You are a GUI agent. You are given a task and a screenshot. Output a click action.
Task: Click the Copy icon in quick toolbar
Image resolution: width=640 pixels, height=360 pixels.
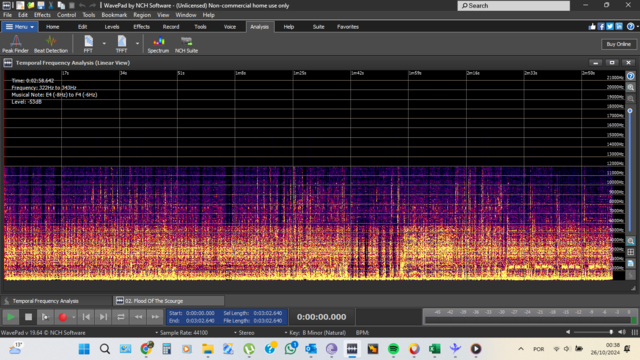pyautogui.click(x=61, y=5)
